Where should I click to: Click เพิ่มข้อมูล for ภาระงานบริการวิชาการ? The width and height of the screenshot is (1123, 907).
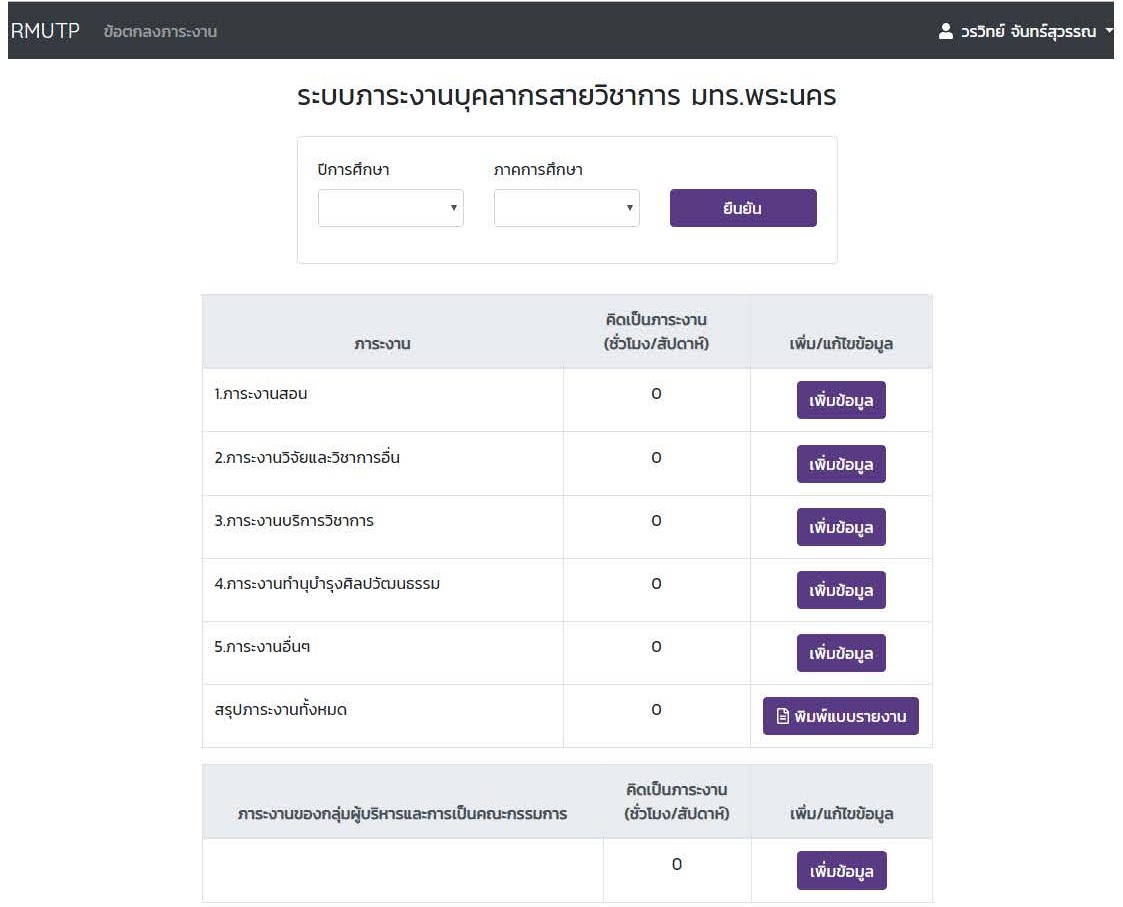tap(840, 527)
